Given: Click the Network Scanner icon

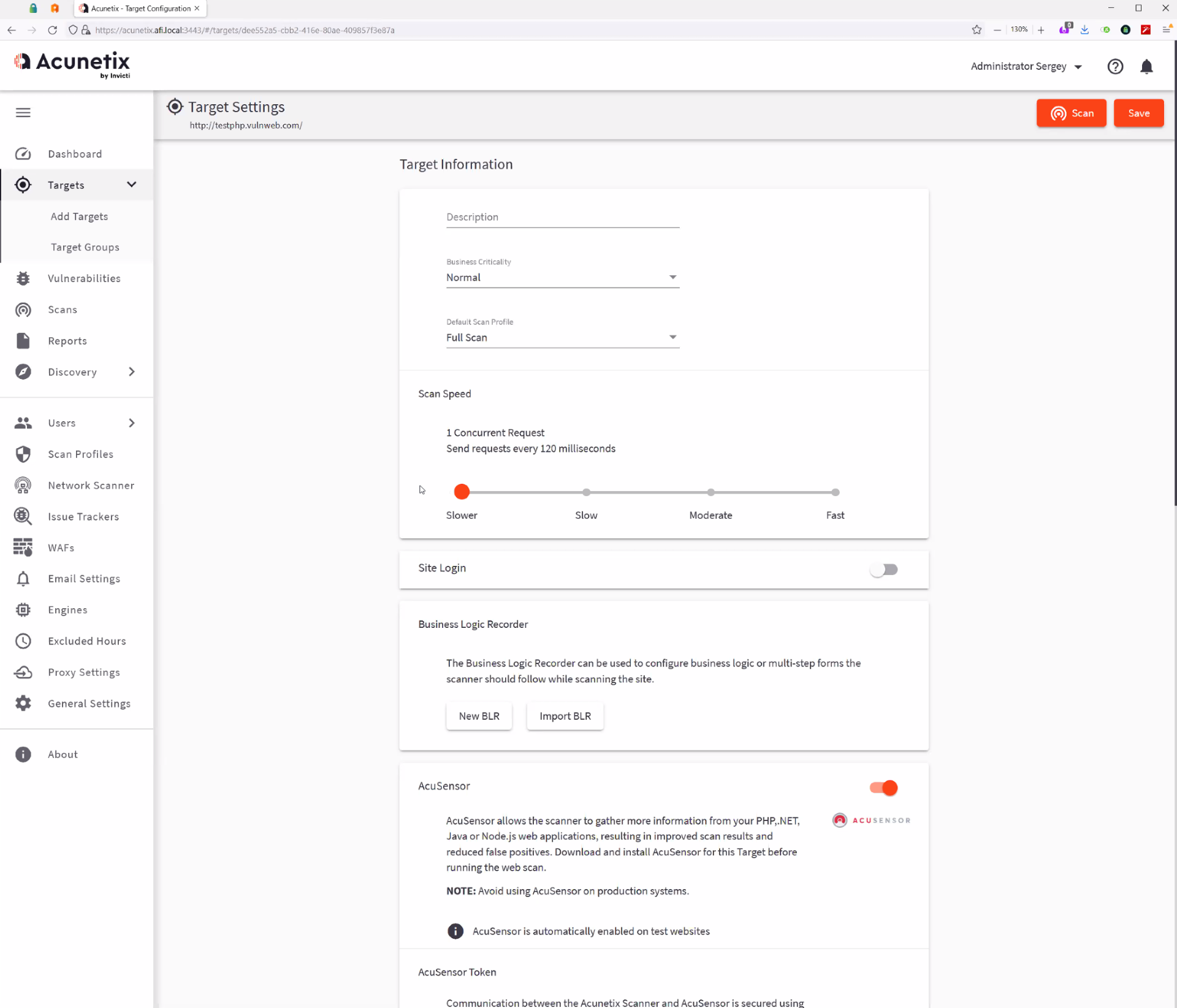Looking at the screenshot, I should pos(23,486).
